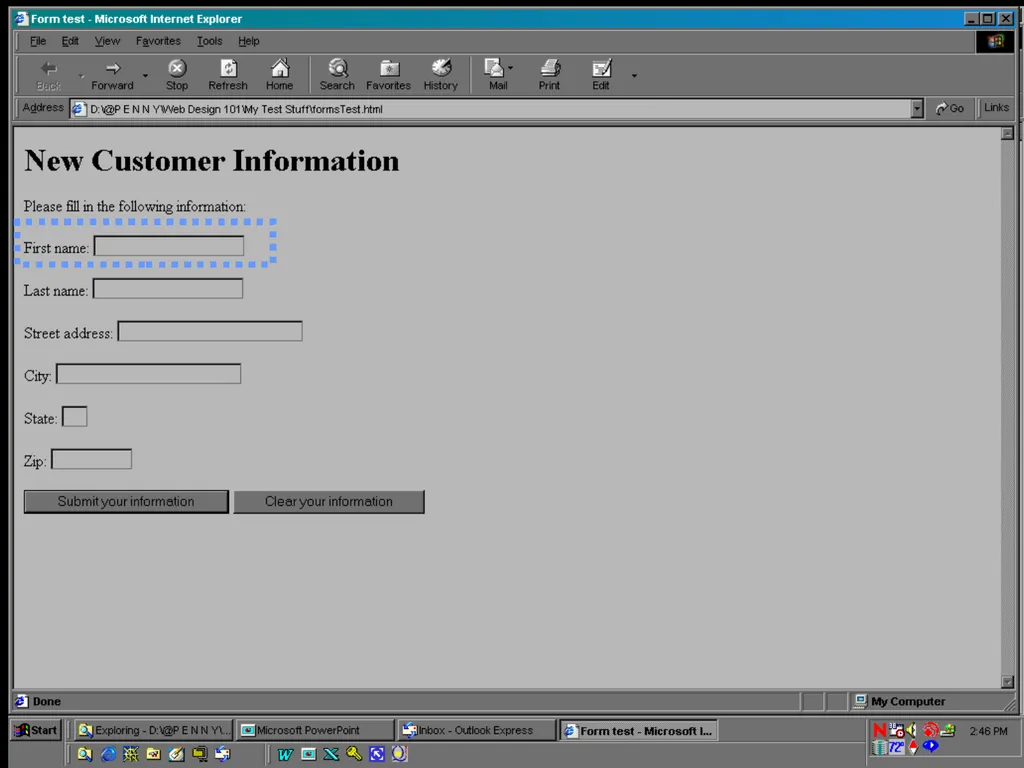Screen dimensions: 1024x768
Task: Launch Internet Explorer from quick launch
Action: 108,754
